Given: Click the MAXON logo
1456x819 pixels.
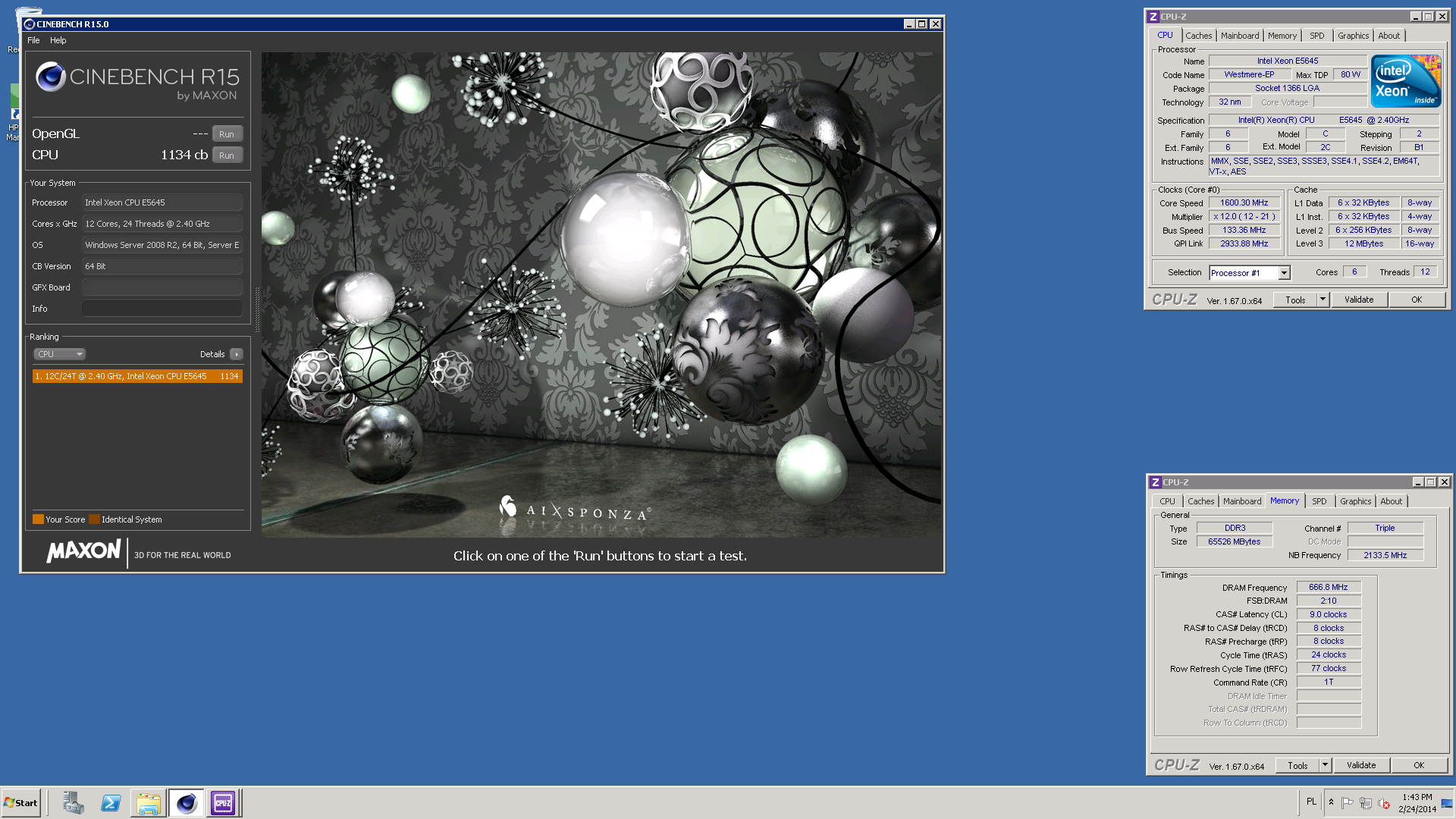Looking at the screenshot, I should [x=83, y=551].
